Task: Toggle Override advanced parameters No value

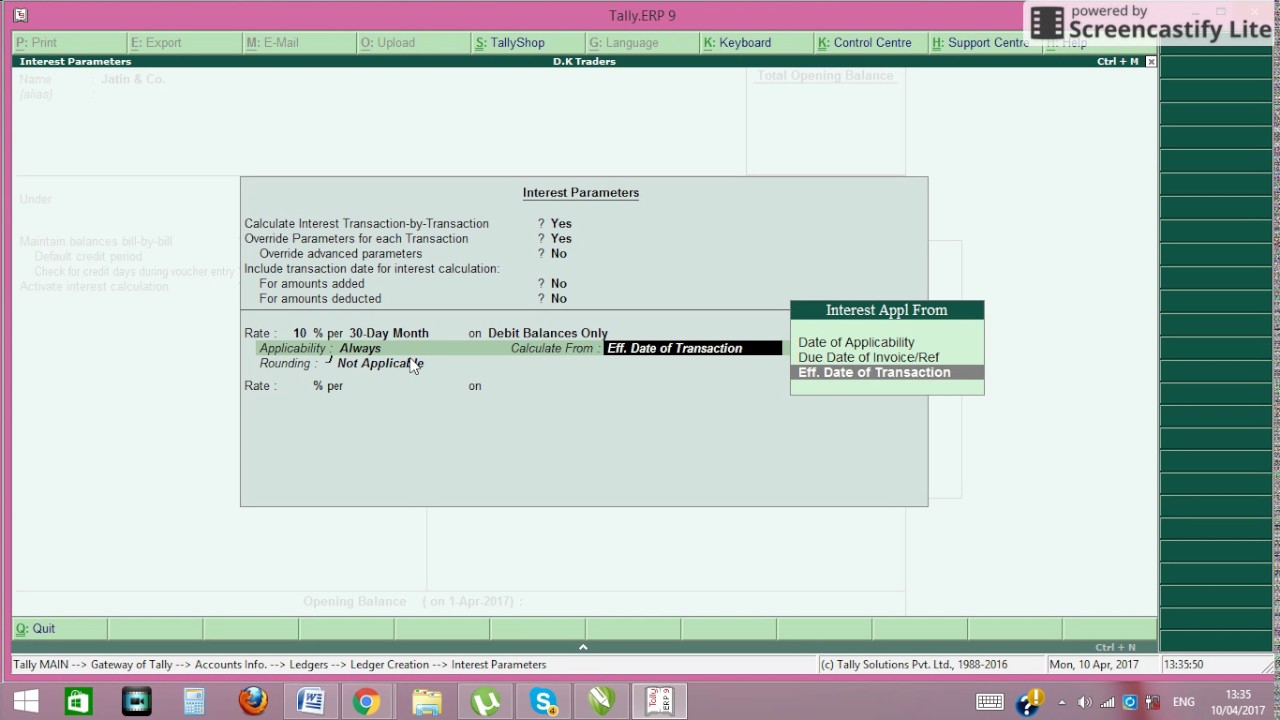Action: [x=558, y=254]
